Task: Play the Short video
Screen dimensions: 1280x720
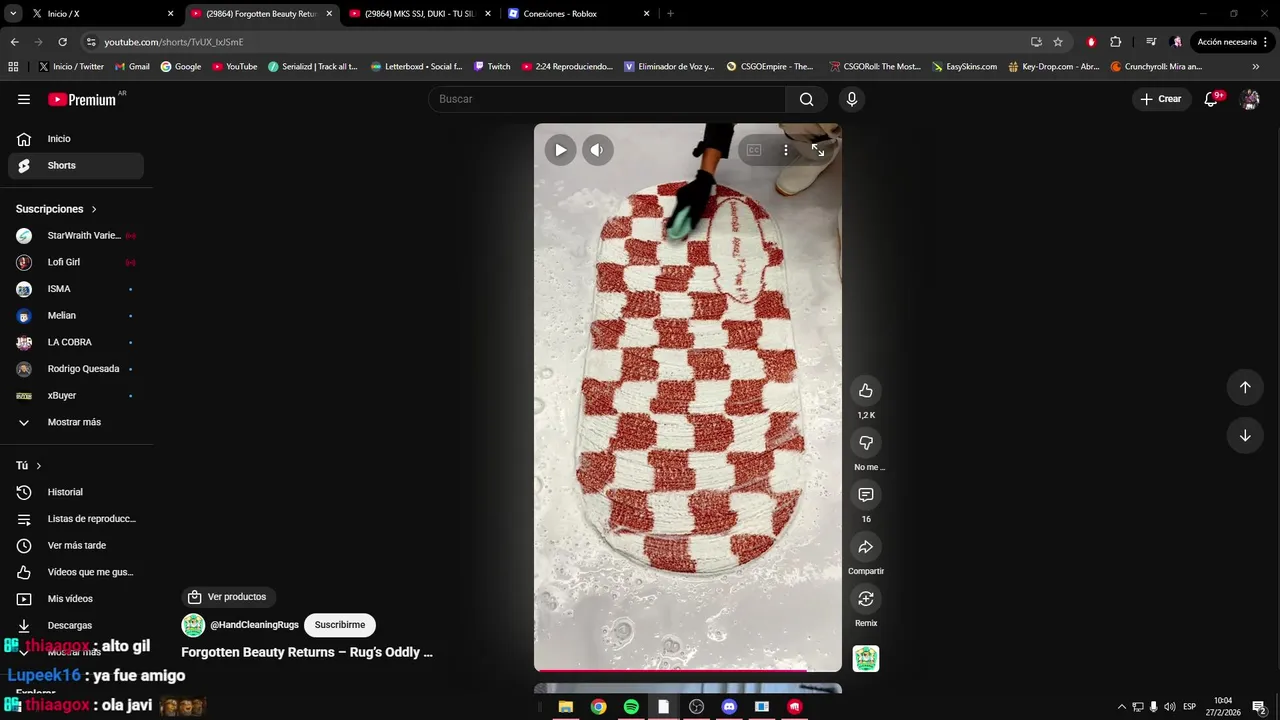Action: pyautogui.click(x=560, y=150)
